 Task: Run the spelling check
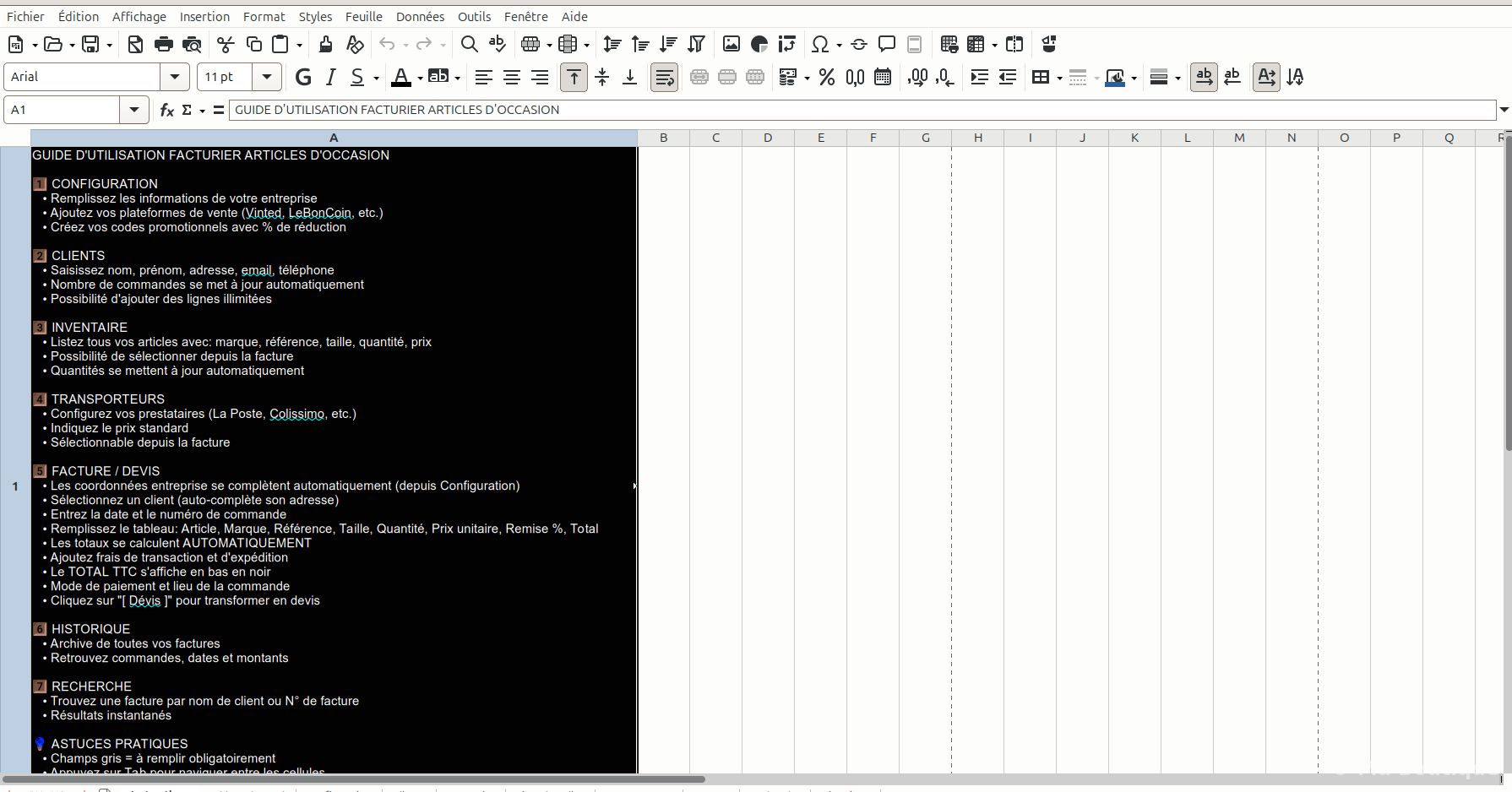(x=498, y=44)
